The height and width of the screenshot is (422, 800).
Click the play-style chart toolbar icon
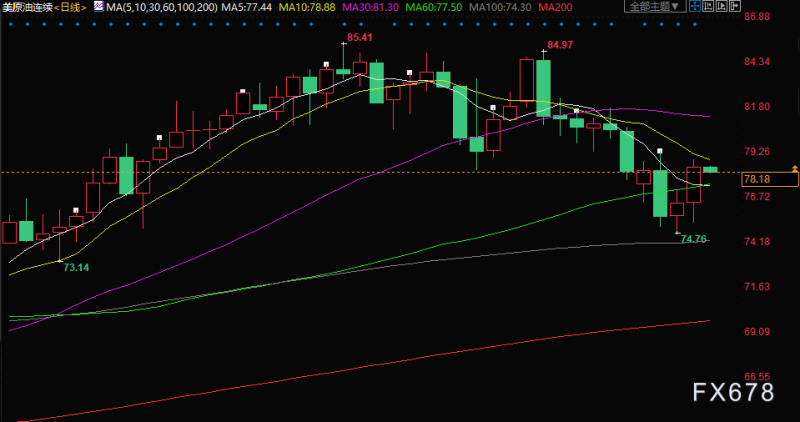click(x=721, y=6)
